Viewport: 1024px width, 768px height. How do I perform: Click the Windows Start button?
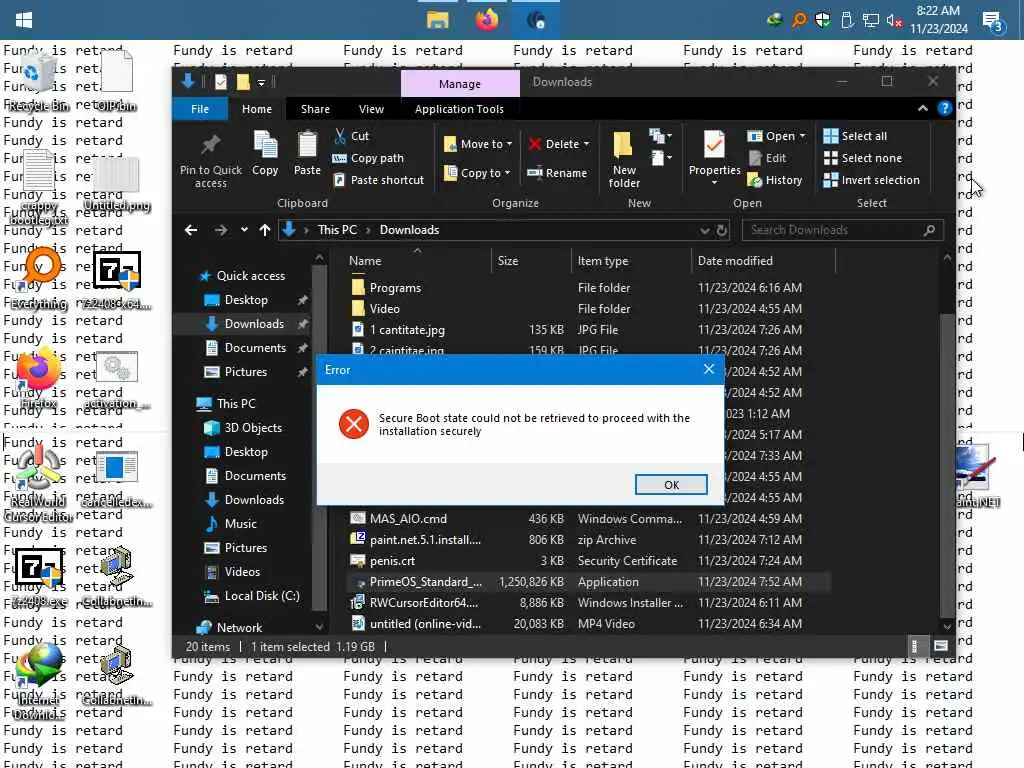(x=24, y=20)
